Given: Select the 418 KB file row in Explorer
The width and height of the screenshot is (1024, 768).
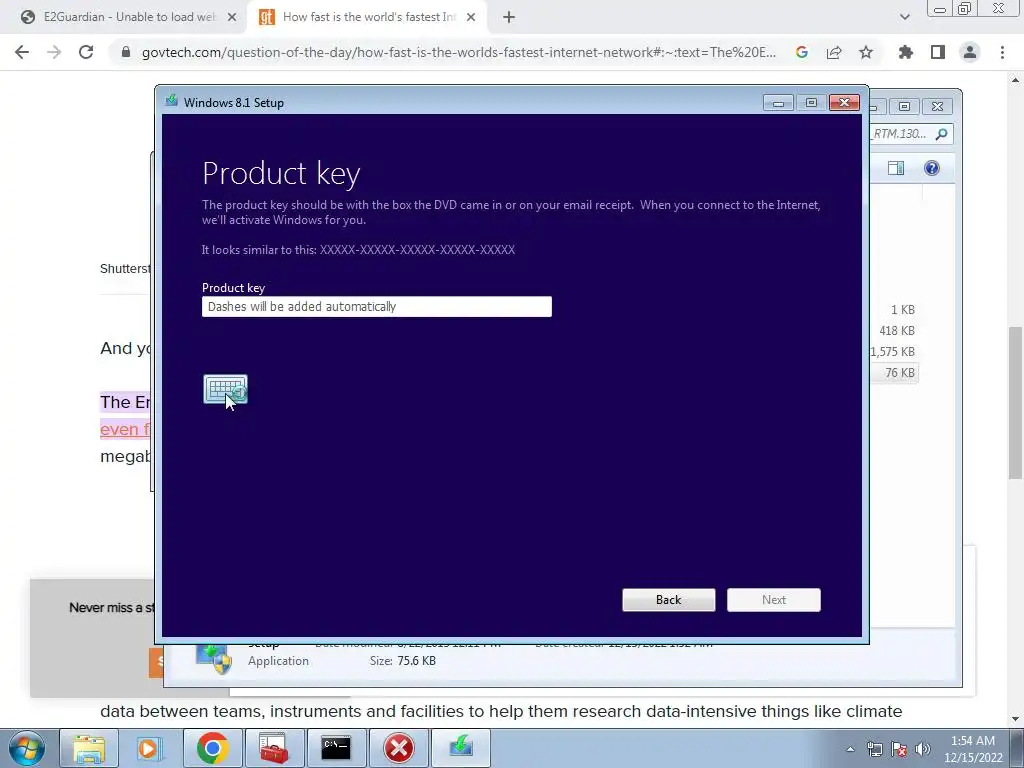Looking at the screenshot, I should pos(895,330).
